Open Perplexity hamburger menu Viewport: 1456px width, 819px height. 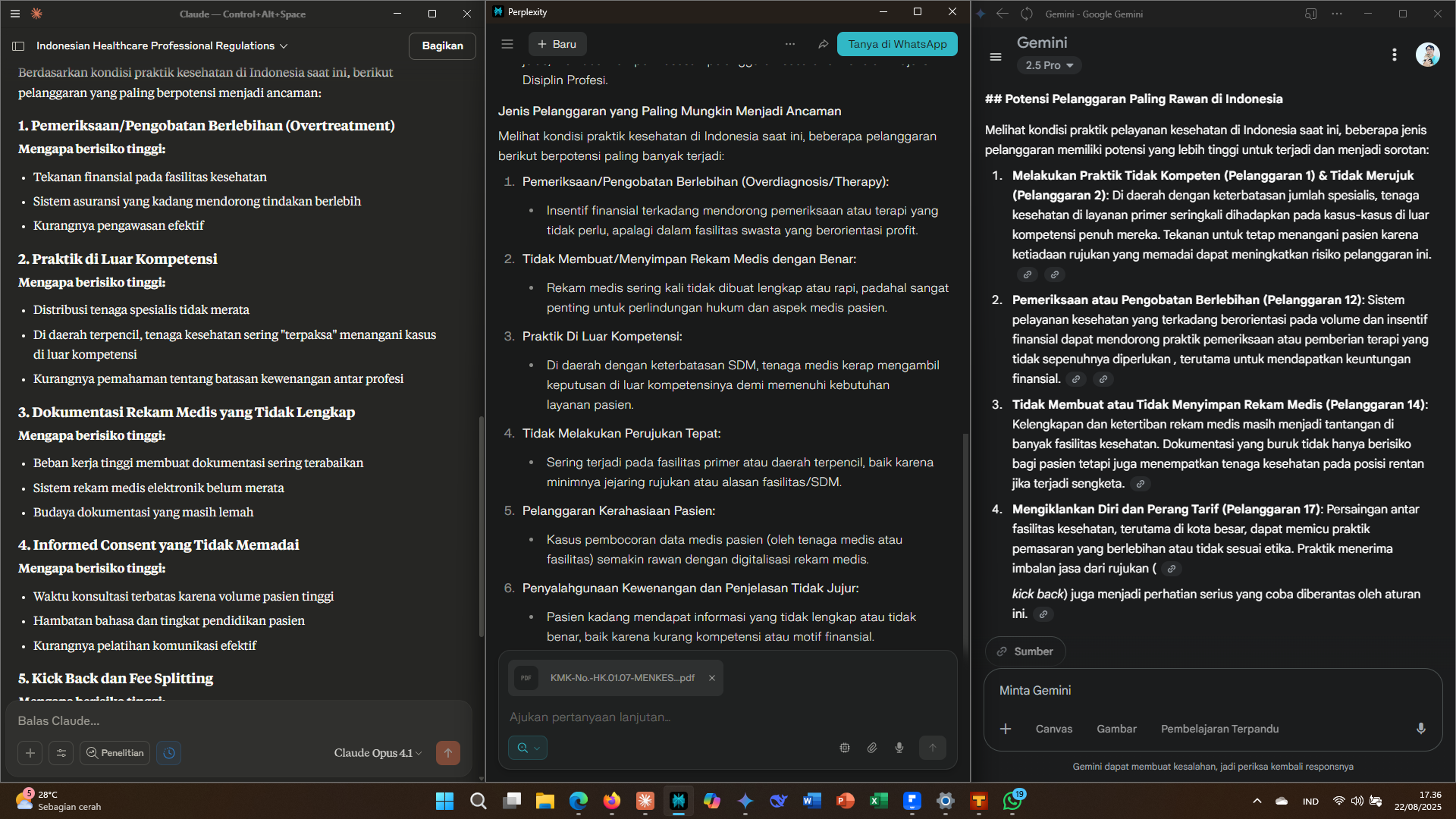(507, 44)
